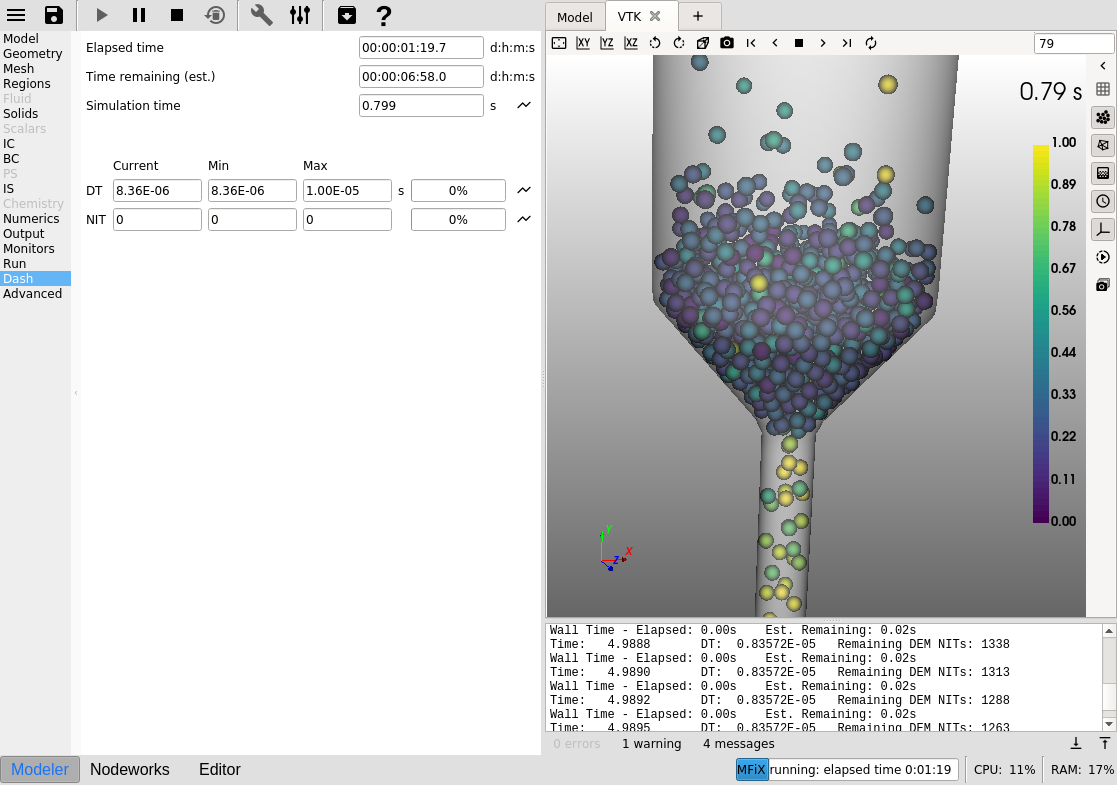Take a screenshot of the VTK view

pos(727,43)
